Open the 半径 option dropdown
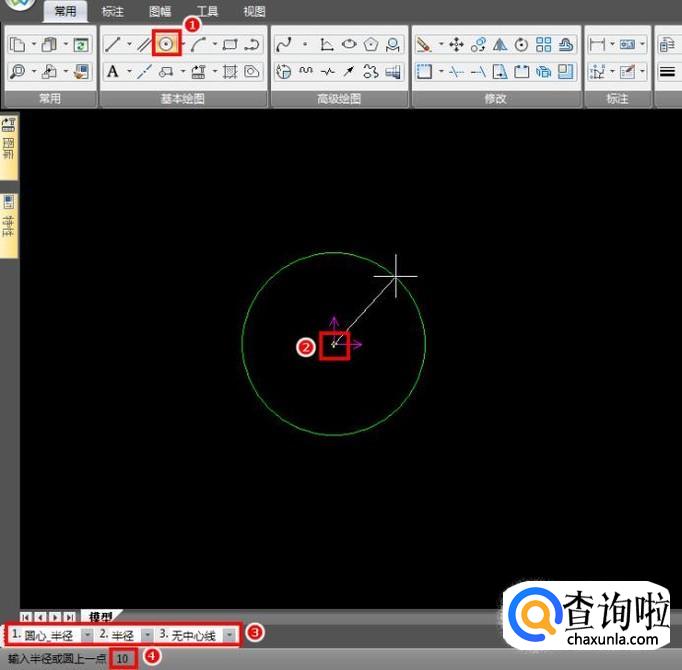 point(145,635)
